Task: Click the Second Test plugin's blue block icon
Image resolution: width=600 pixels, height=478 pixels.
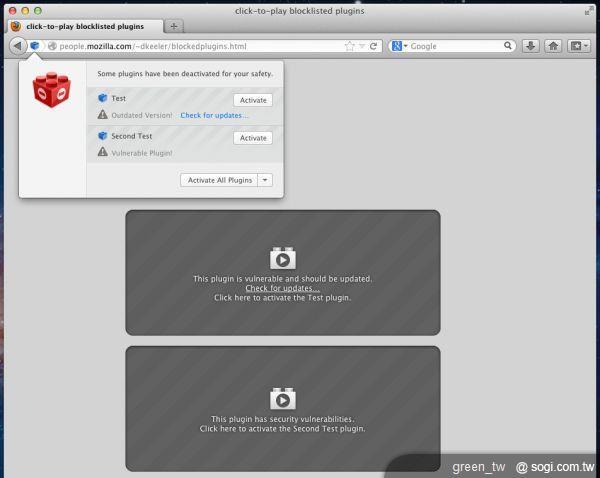Action: (103, 135)
